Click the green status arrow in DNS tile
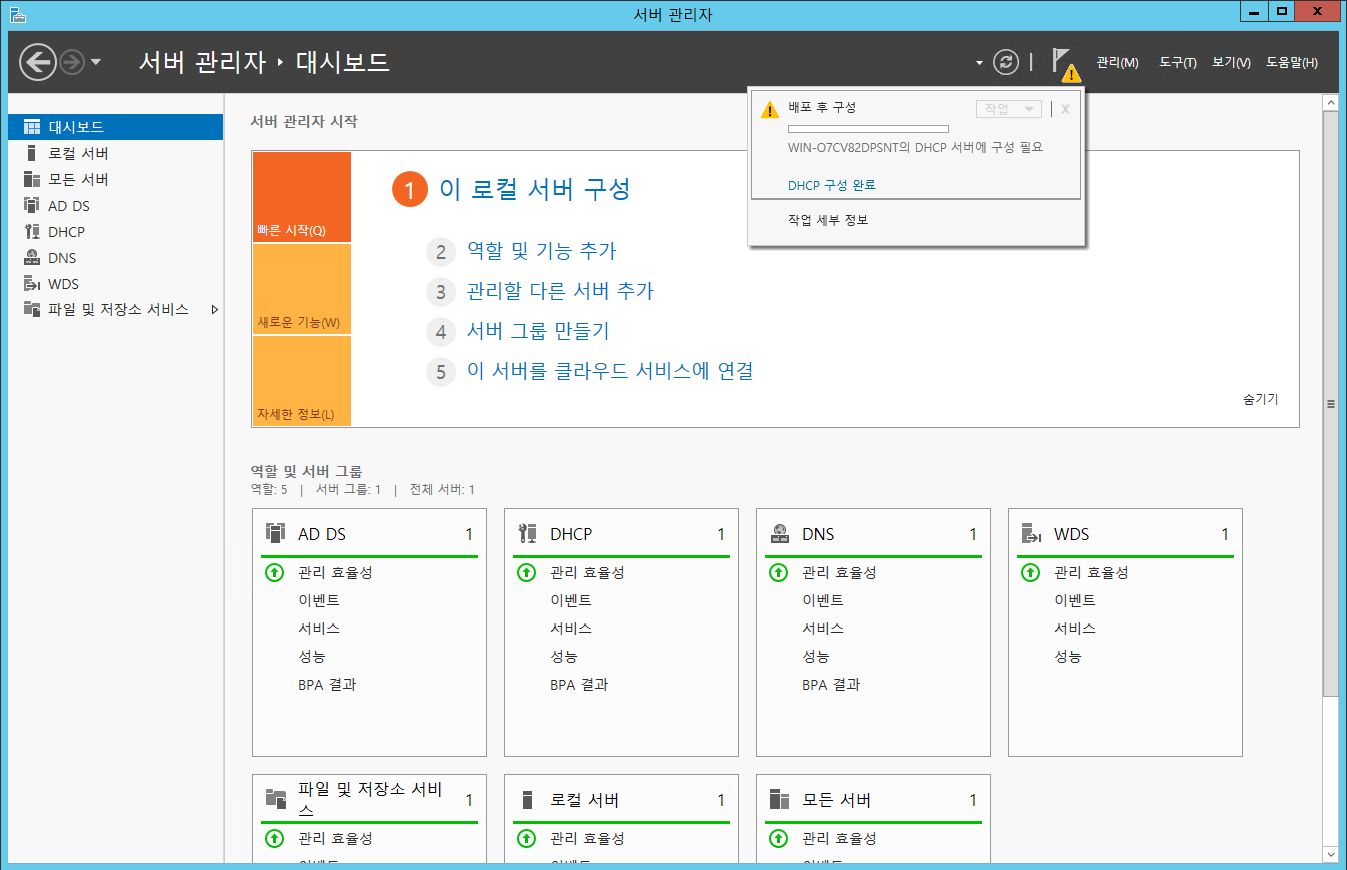The width and height of the screenshot is (1347, 870). (778, 573)
